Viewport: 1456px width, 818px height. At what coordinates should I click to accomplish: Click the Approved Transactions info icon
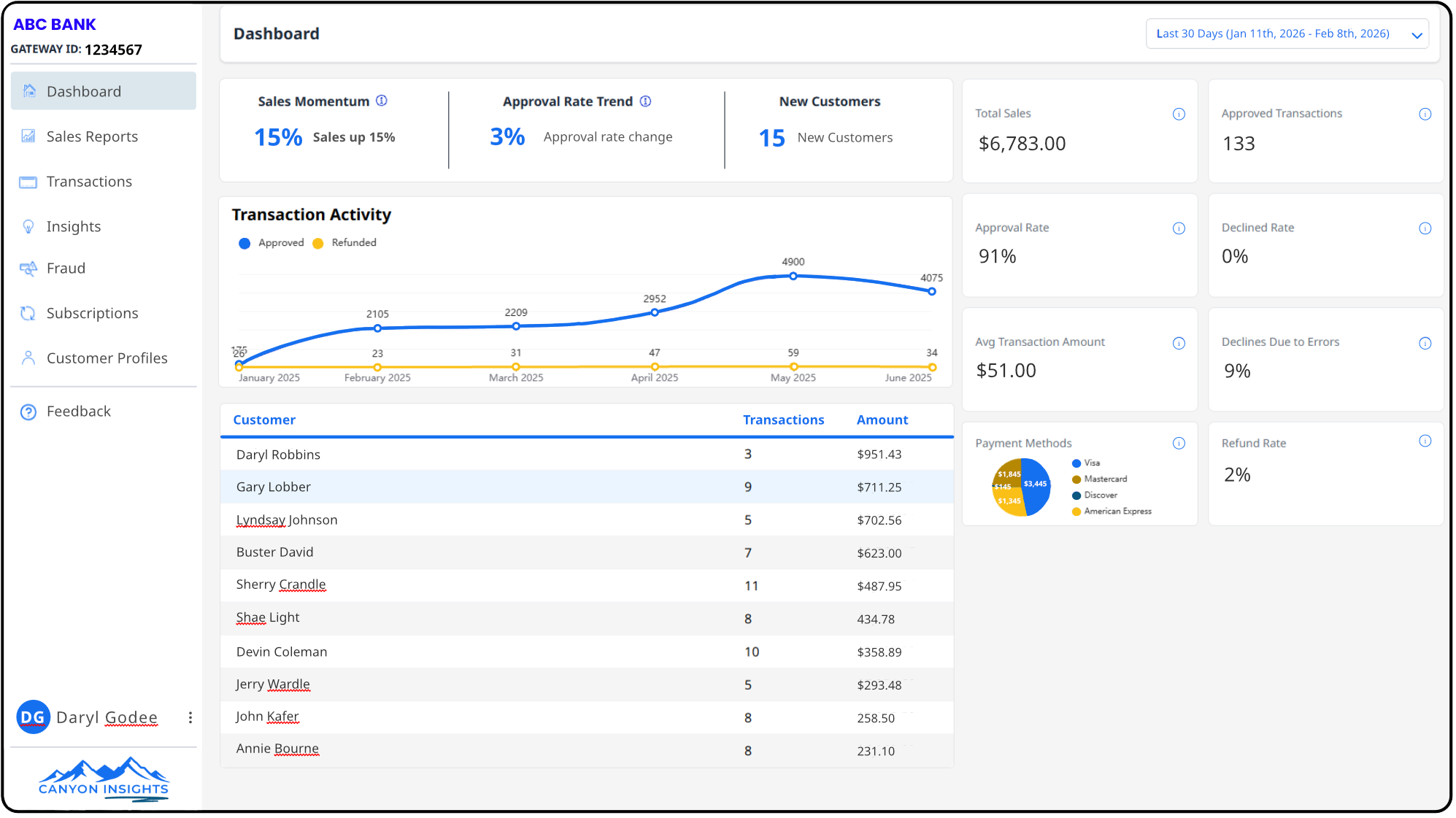[x=1425, y=114]
